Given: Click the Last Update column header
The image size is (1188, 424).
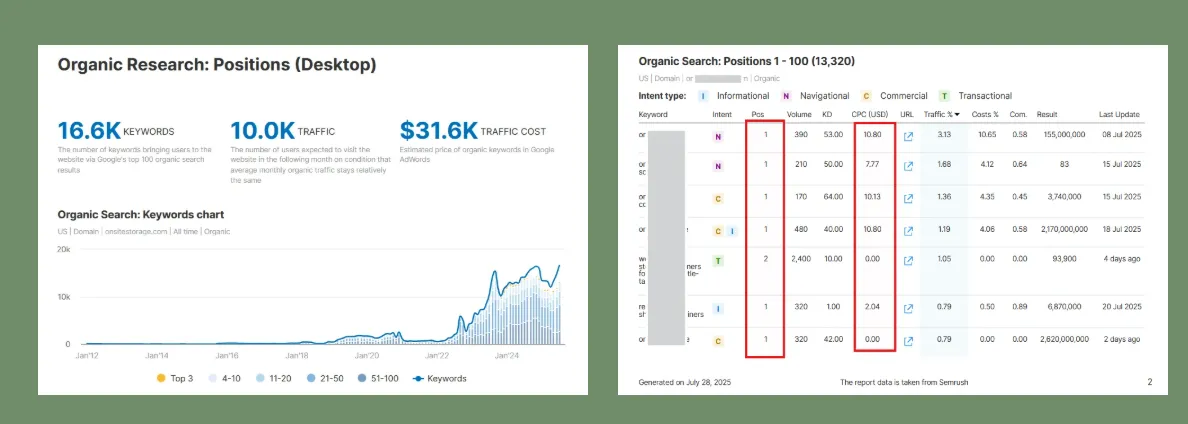Looking at the screenshot, I should (x=1119, y=114).
